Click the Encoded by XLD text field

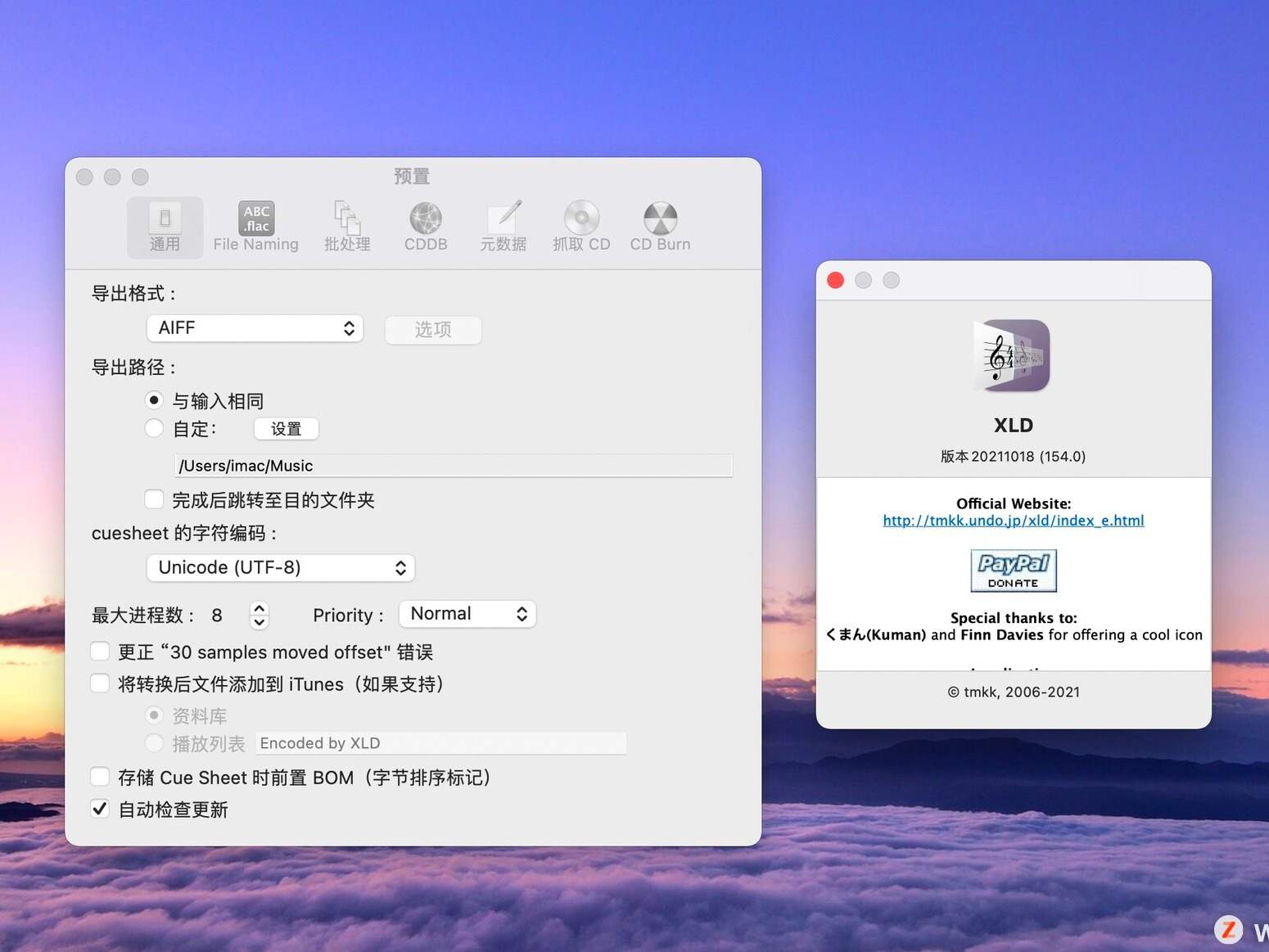coord(440,742)
